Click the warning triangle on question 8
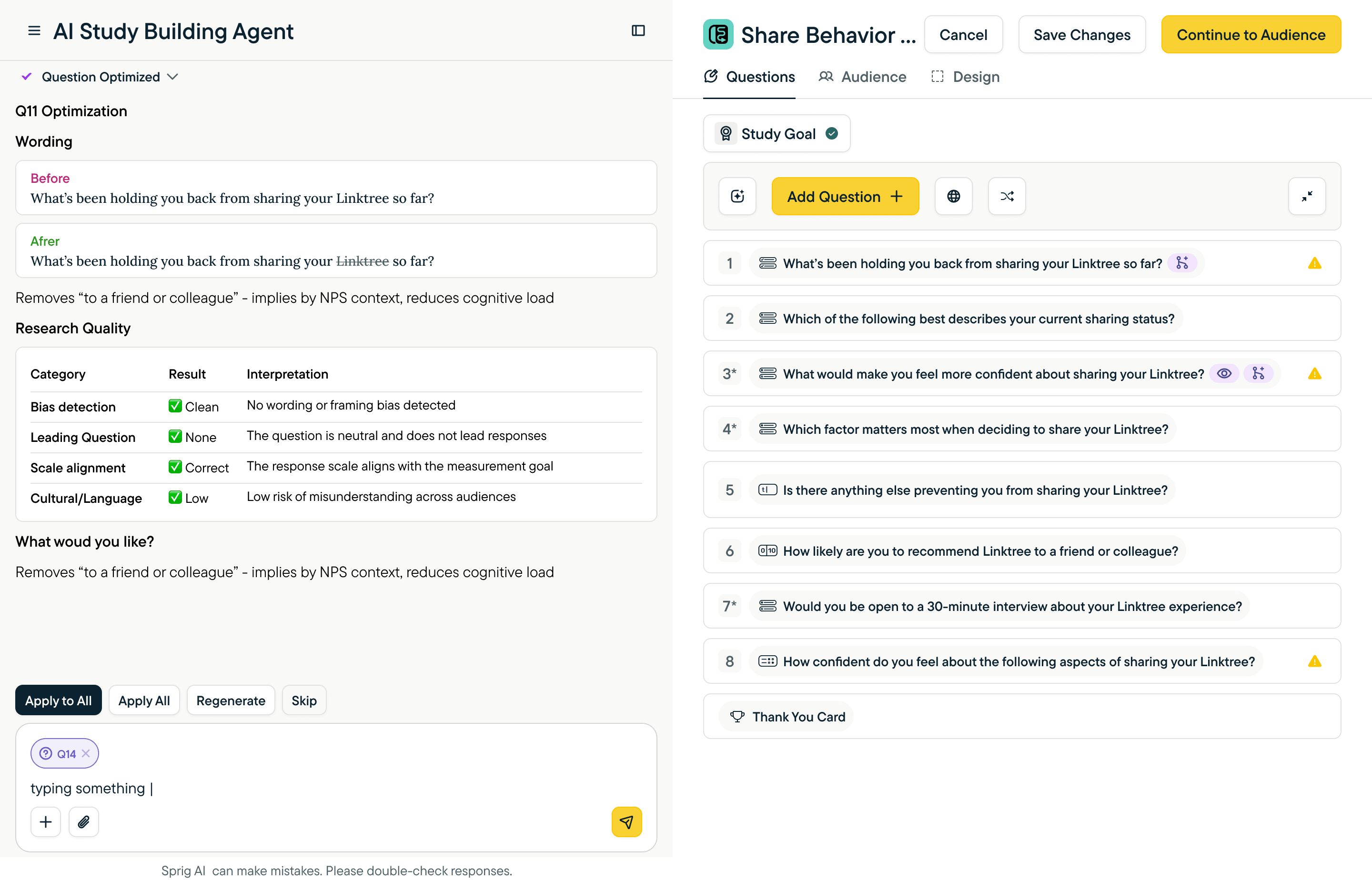 [x=1314, y=661]
